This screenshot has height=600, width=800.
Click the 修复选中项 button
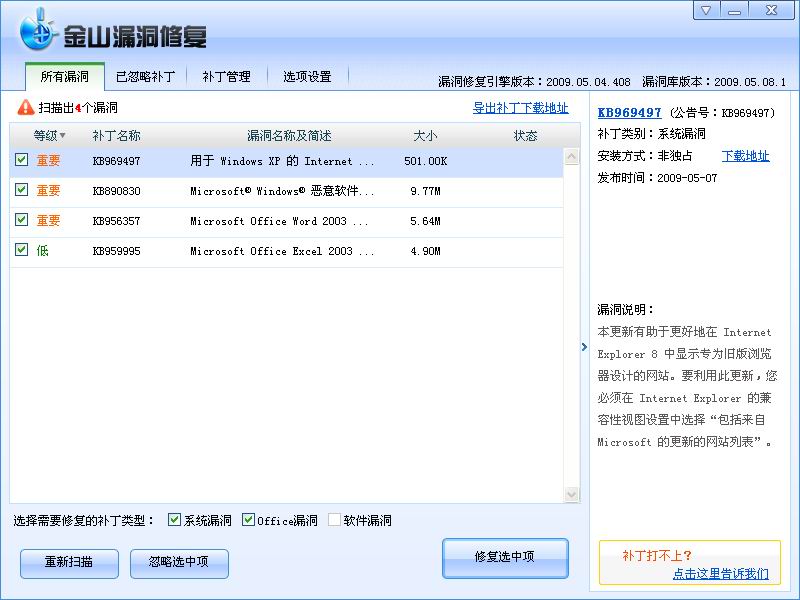point(505,558)
